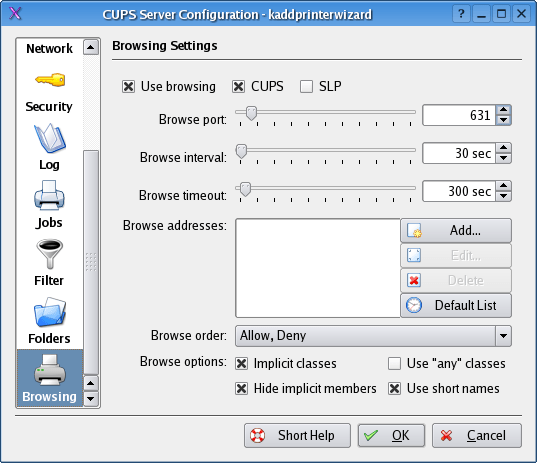This screenshot has width=537, height=463.
Task: Open the Security section key icon
Action: [50, 80]
